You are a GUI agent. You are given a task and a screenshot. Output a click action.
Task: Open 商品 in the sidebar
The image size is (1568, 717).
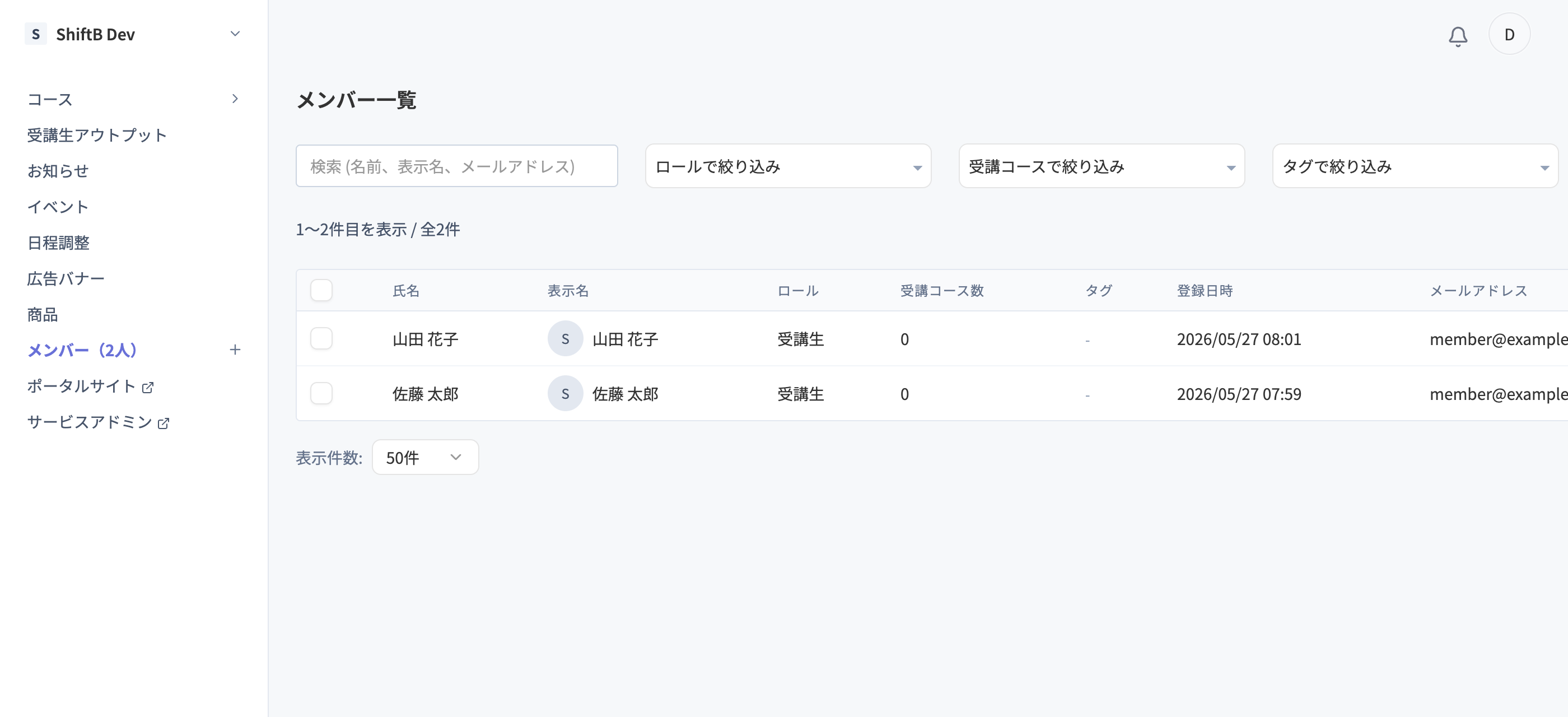[43, 315]
